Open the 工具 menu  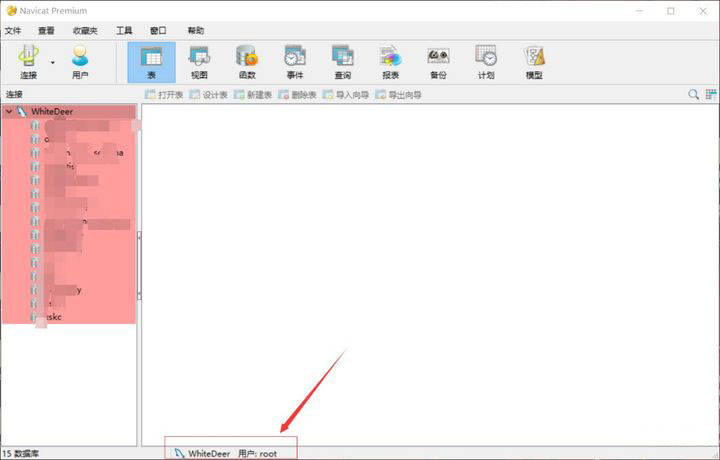pos(124,31)
